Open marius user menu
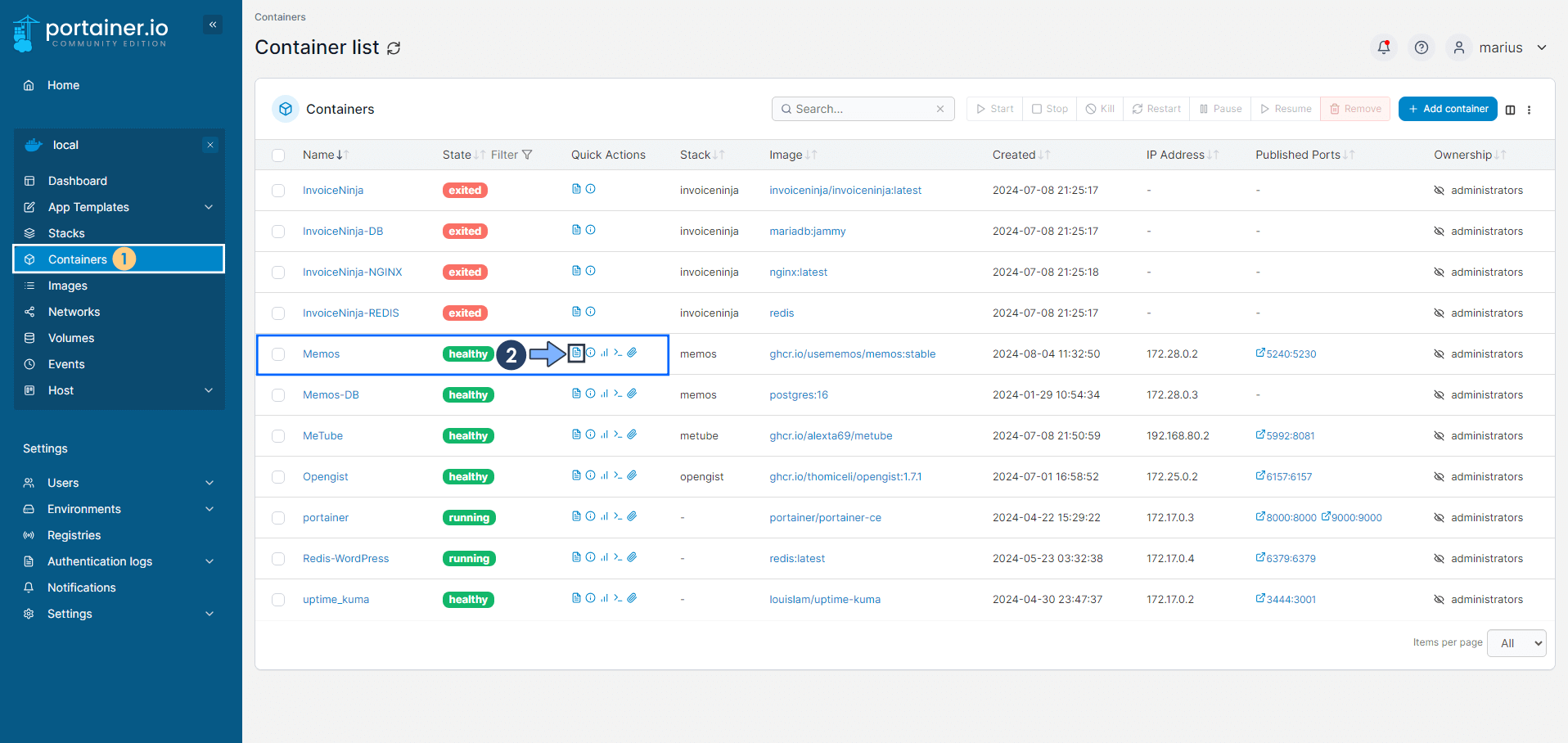 pyautogui.click(x=1498, y=47)
